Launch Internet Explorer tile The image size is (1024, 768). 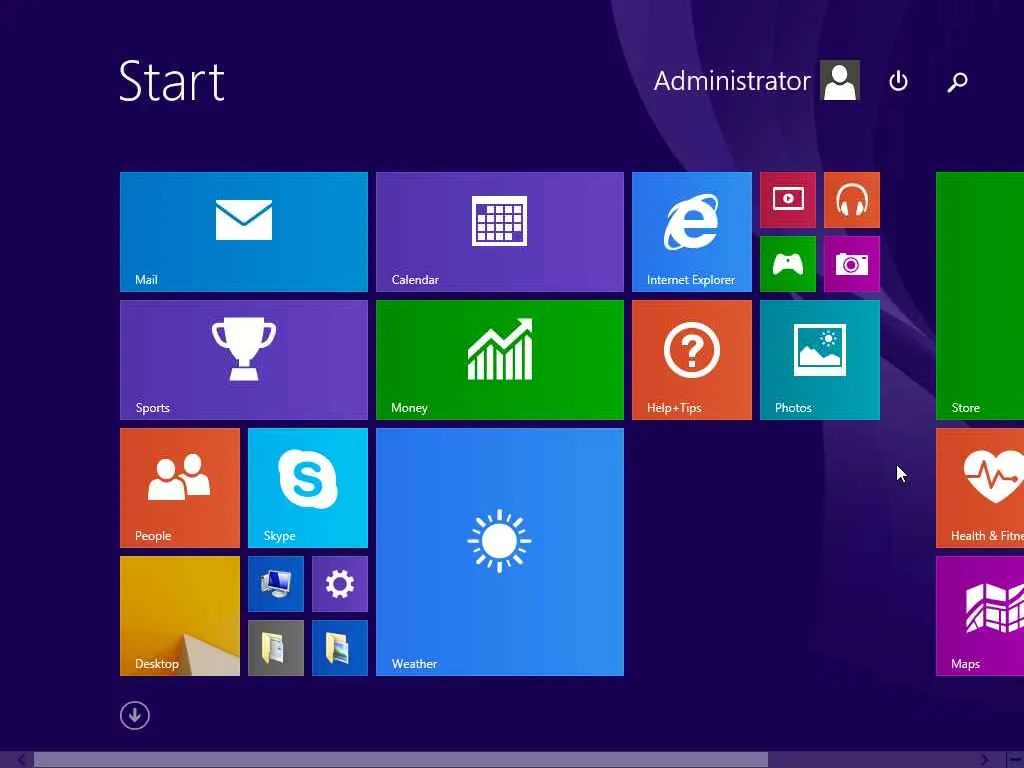point(692,232)
